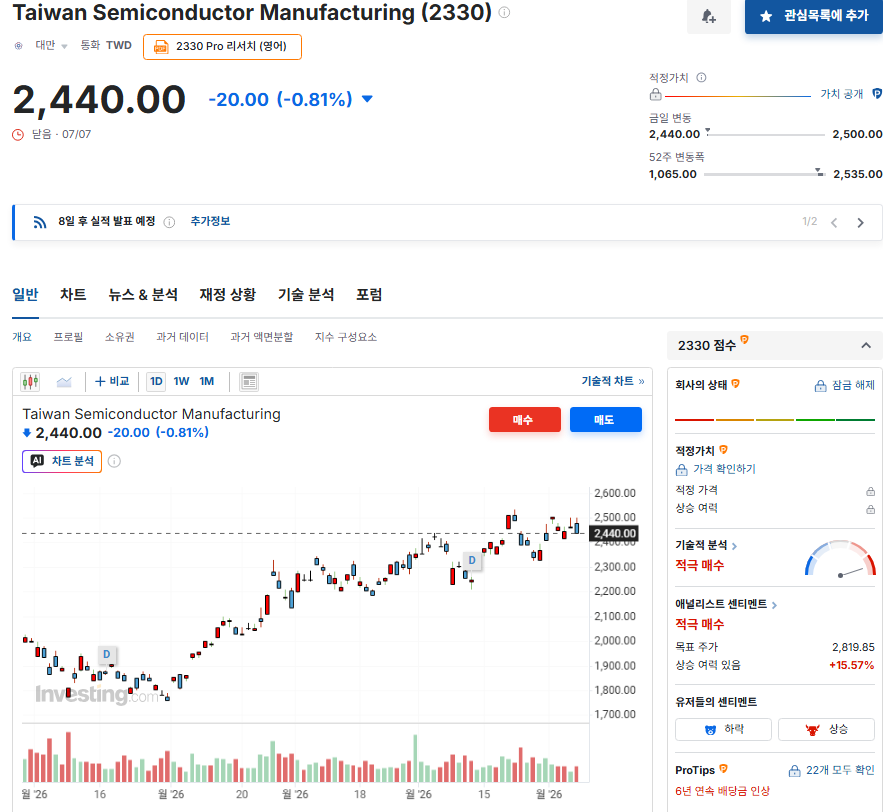Open info icon beside 적정가치 header
This screenshot has width=883, height=812.
pyautogui.click(x=701, y=78)
